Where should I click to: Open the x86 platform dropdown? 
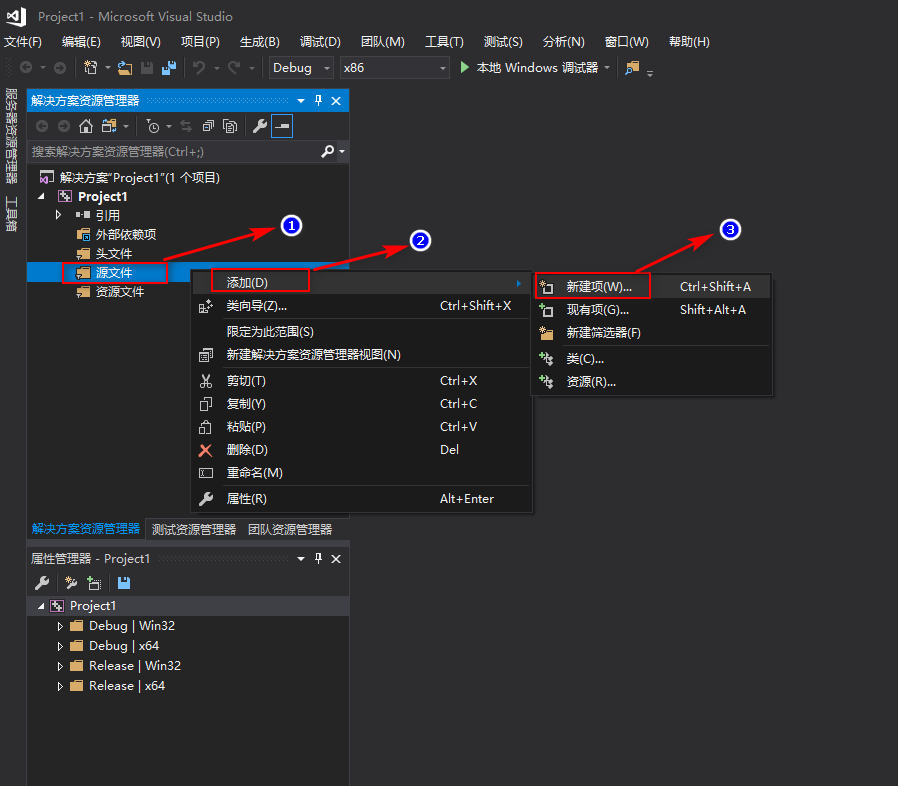coord(394,68)
